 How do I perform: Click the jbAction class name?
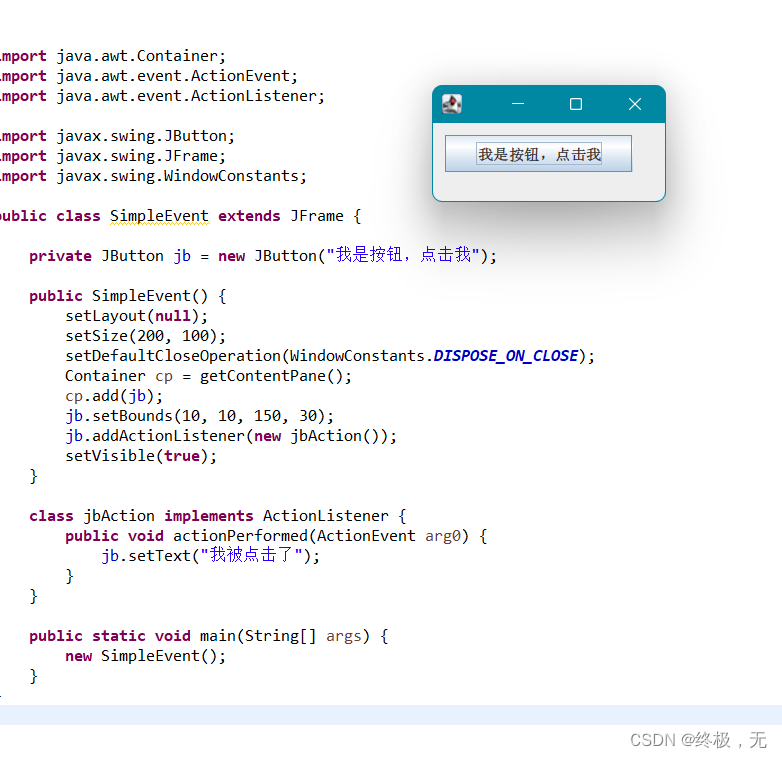[119, 516]
